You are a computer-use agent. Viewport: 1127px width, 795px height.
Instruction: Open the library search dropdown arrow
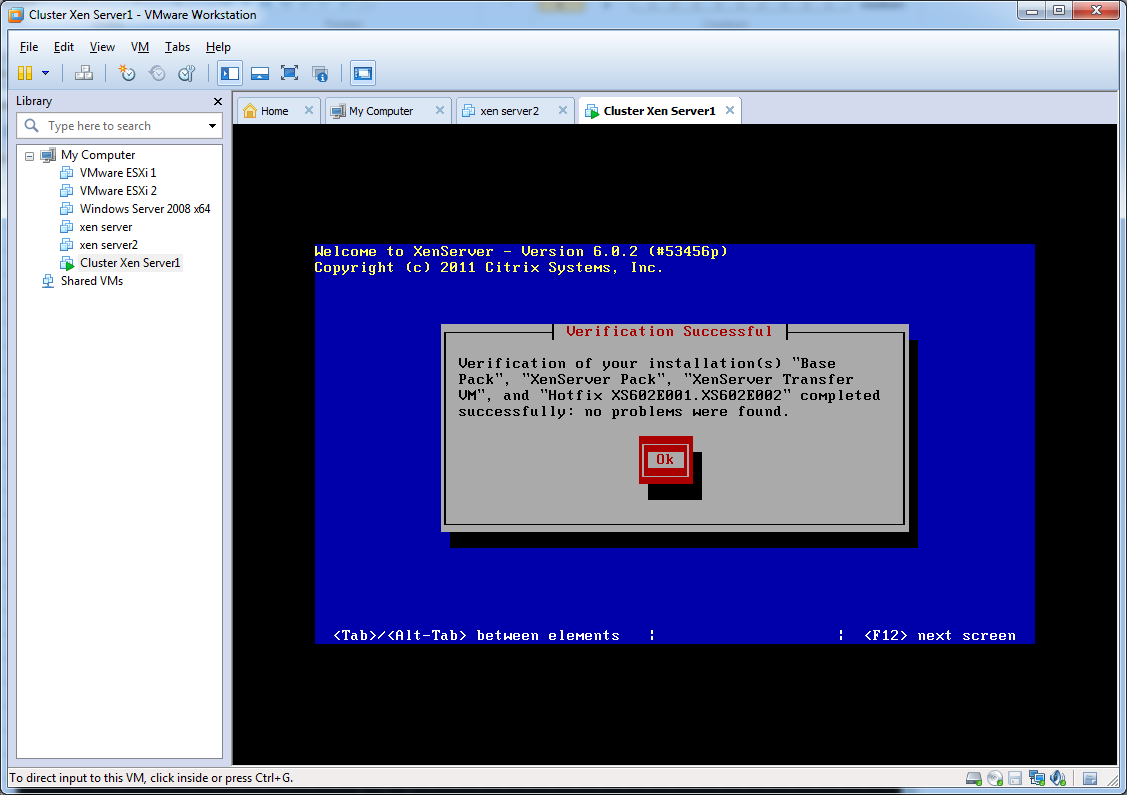point(212,126)
